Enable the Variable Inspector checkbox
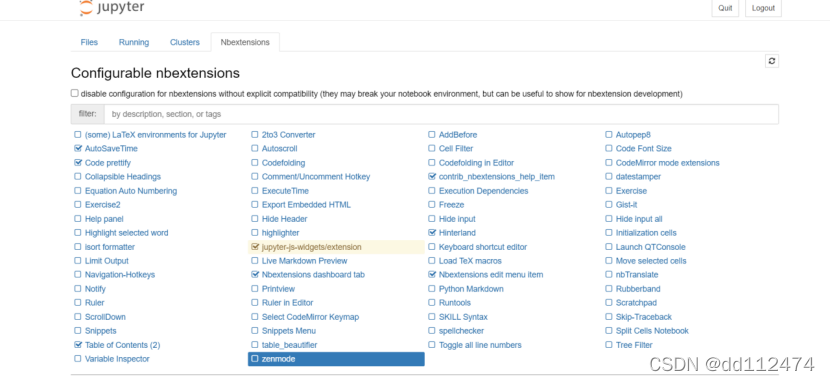The image size is (830, 381). coord(78,359)
